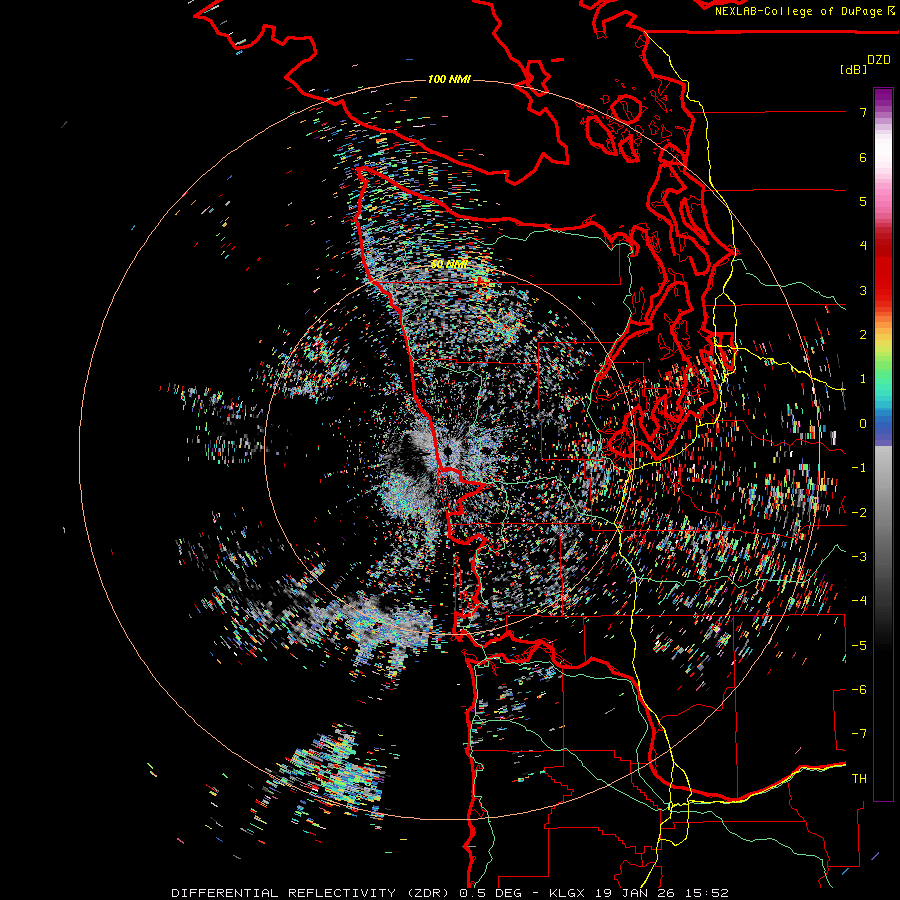Click the 0.5 DEG elevation text
900x900 pixels.
point(490,893)
